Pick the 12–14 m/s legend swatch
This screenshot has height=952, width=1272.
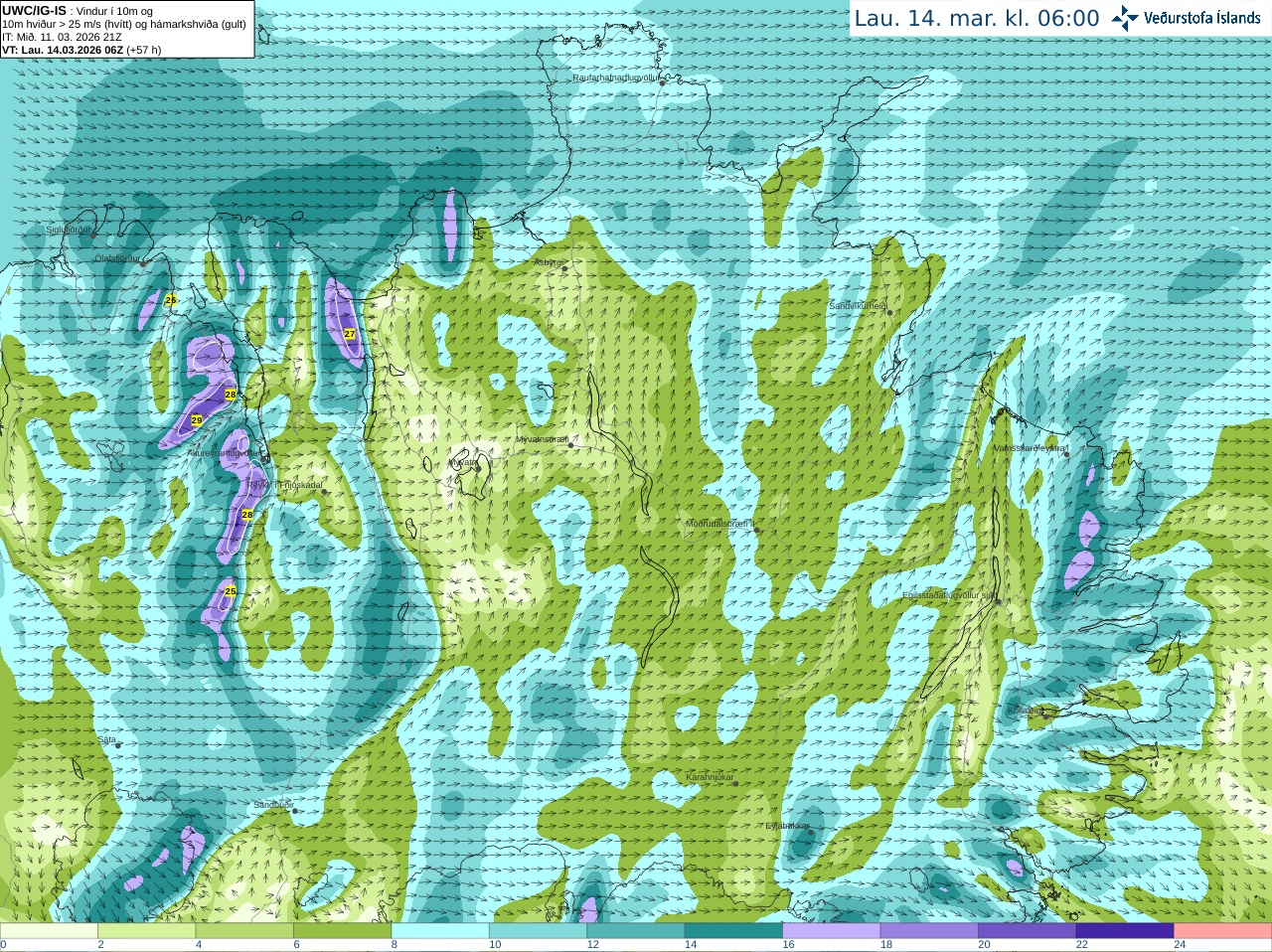coord(636,931)
